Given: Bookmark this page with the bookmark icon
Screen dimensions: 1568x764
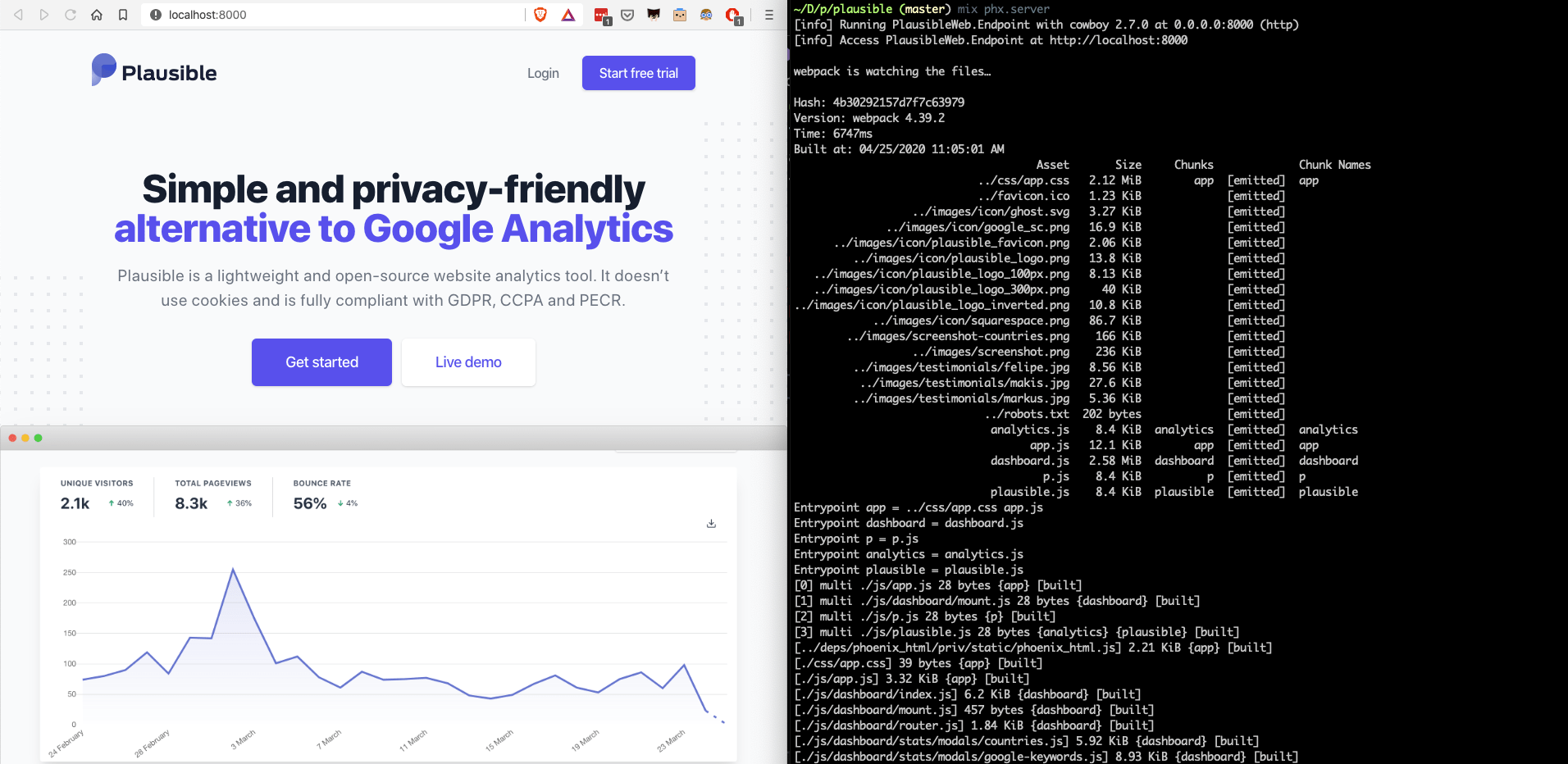Looking at the screenshot, I should tap(123, 15).
